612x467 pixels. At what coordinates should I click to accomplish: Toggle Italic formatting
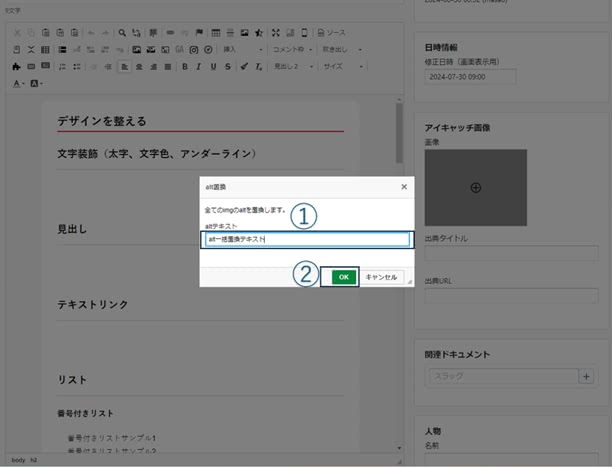coord(199,67)
